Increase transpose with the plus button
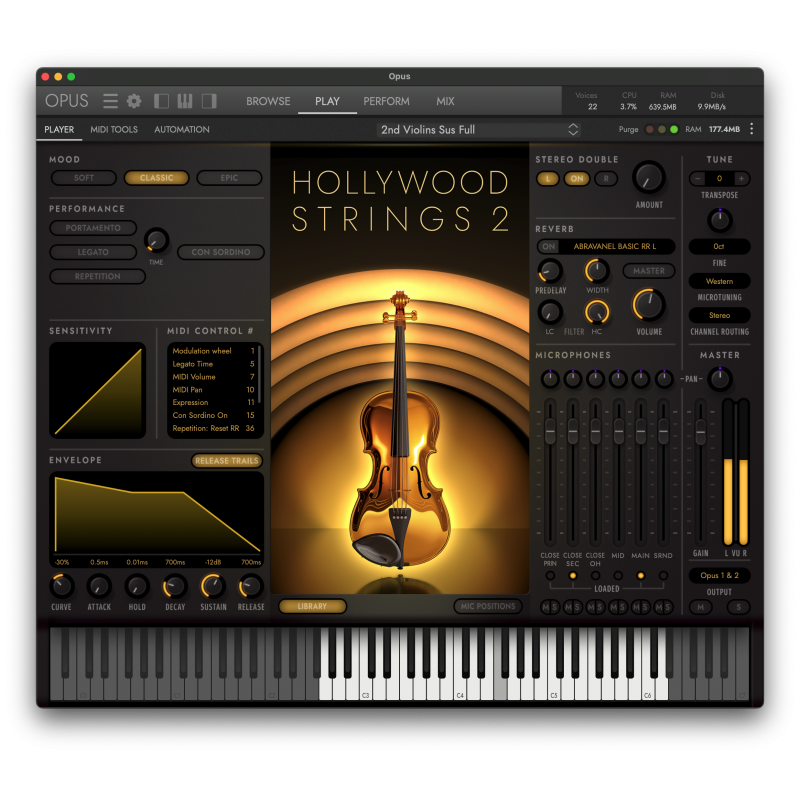 tap(741, 179)
